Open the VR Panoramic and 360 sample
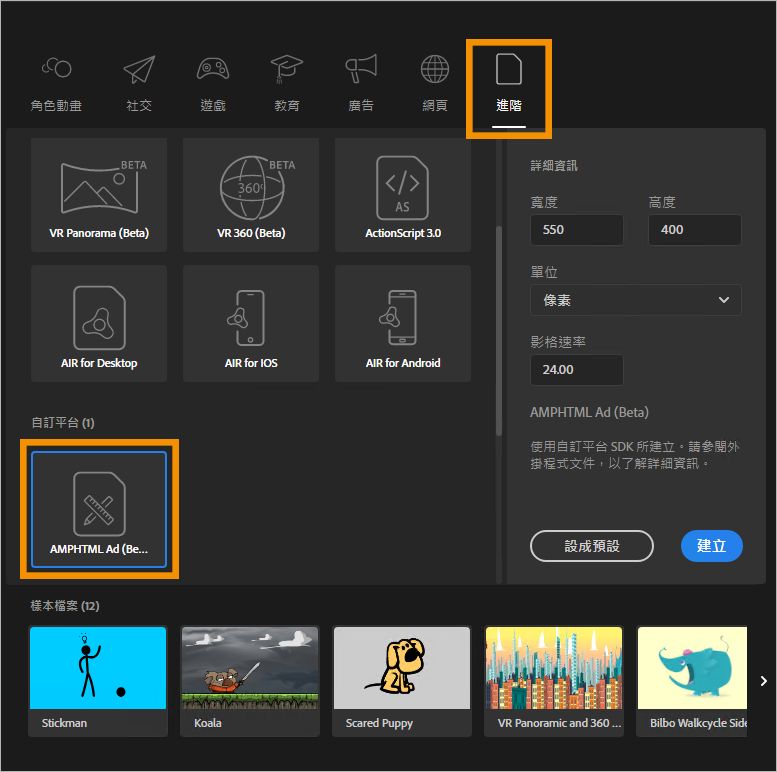This screenshot has width=777, height=772. (x=554, y=681)
